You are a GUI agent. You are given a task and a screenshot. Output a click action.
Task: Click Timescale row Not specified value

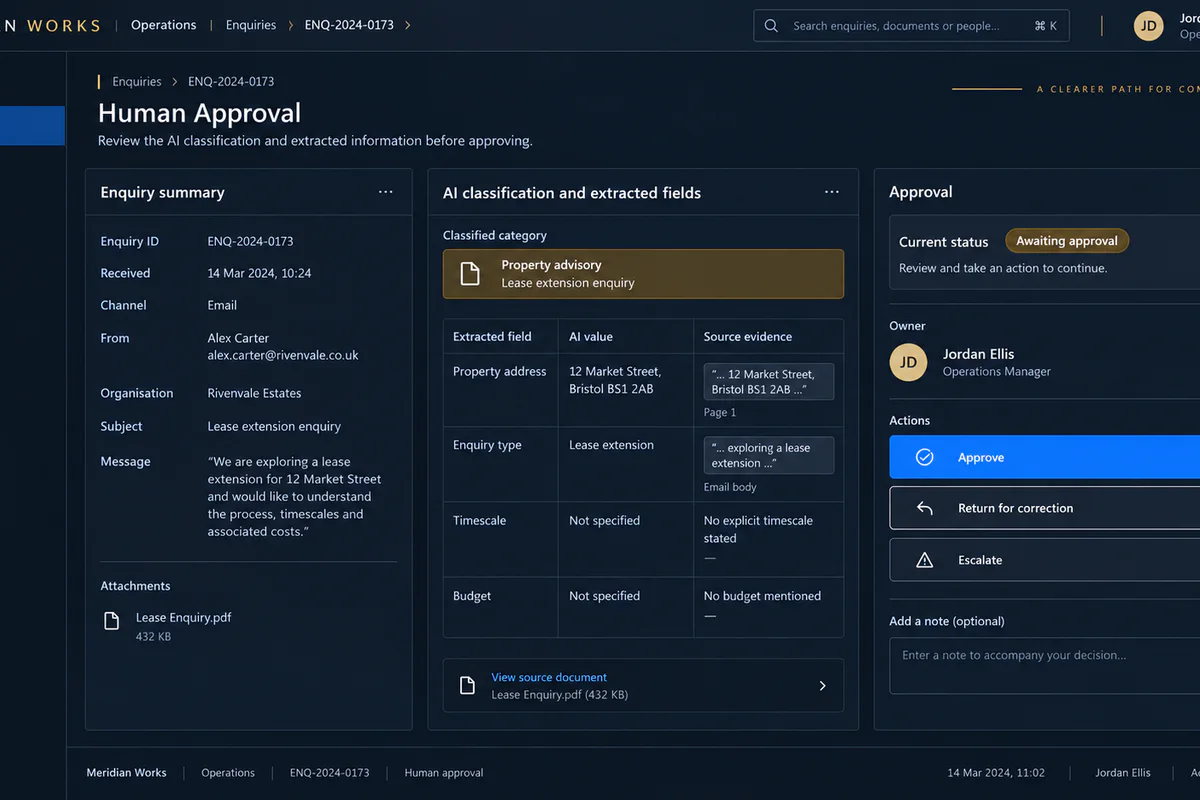[604, 520]
